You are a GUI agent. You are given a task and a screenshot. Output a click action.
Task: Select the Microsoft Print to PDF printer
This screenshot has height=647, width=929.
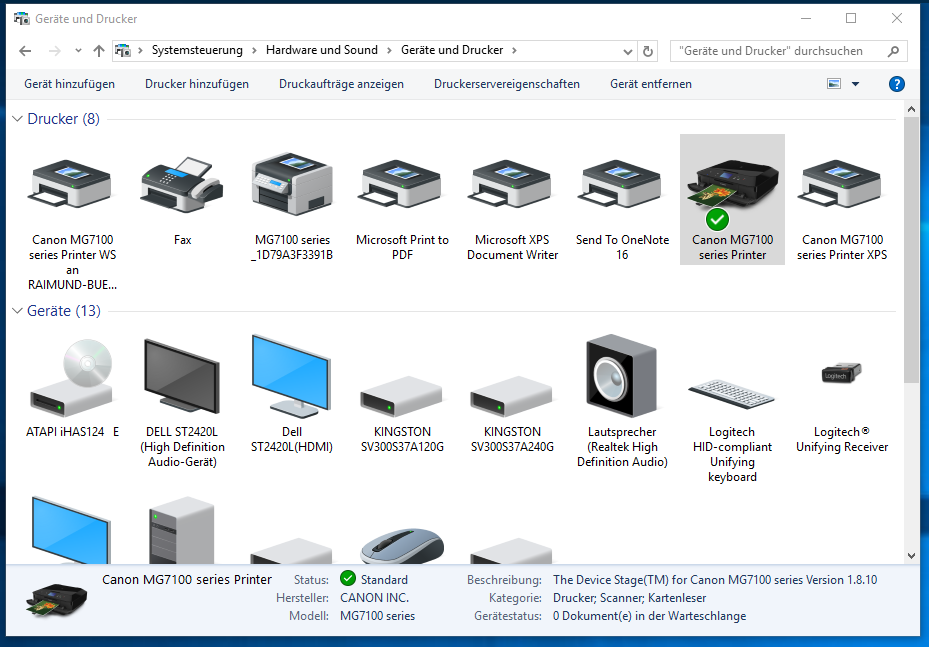pyautogui.click(x=402, y=185)
